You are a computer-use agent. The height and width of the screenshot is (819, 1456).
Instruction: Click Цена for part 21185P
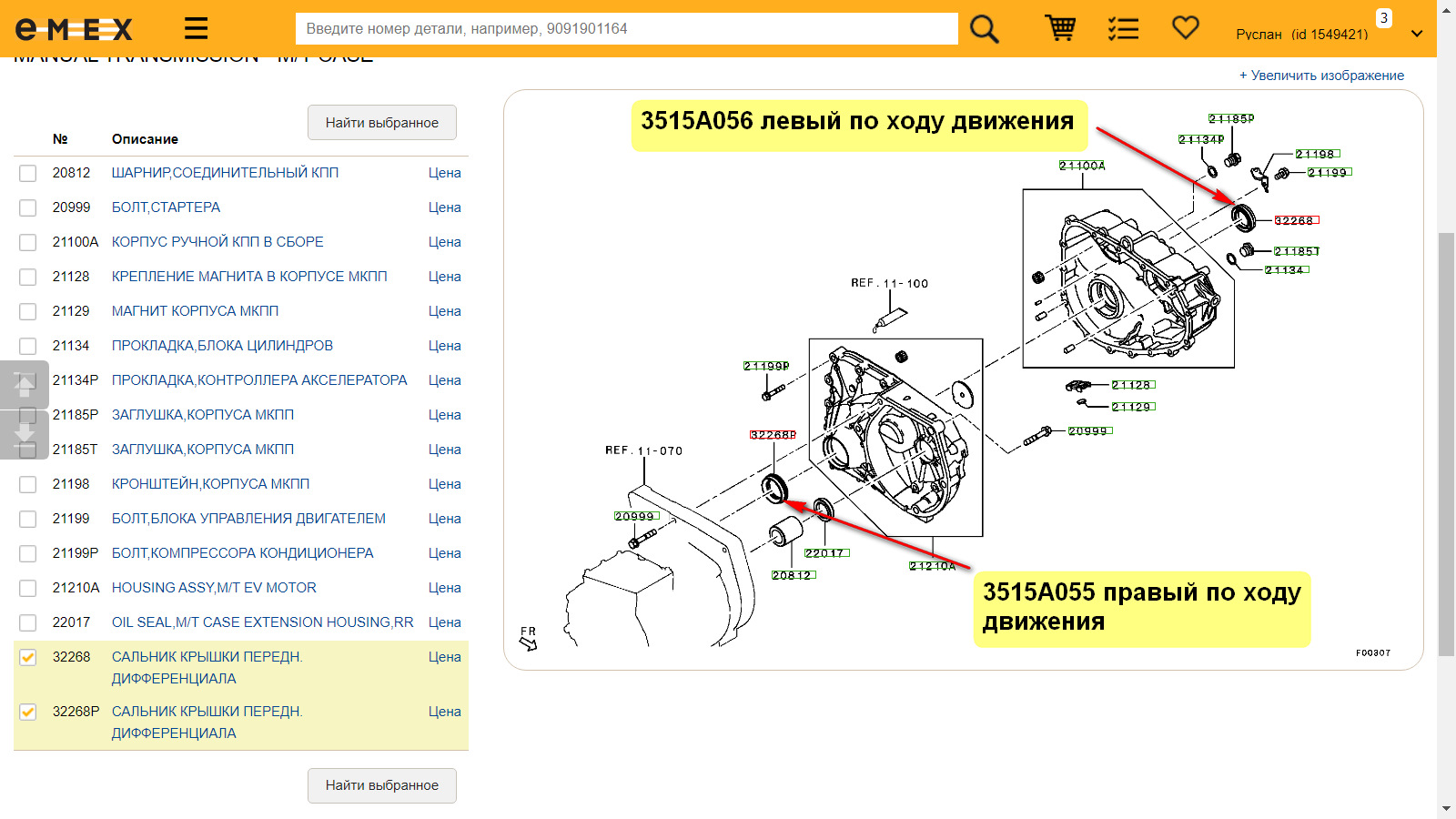point(445,415)
